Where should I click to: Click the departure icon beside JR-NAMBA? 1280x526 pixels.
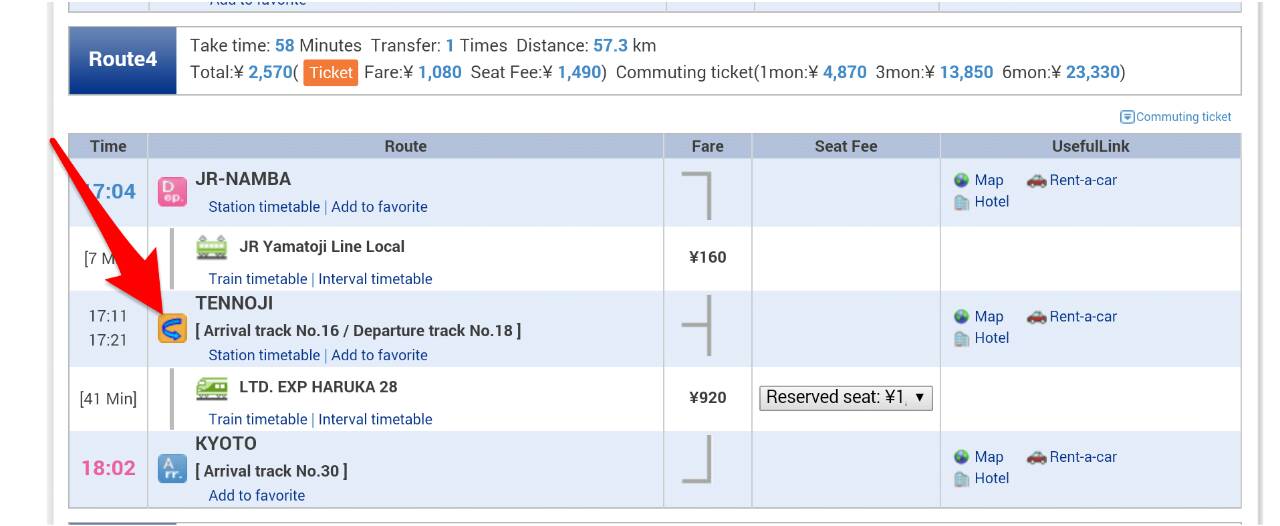coord(172,191)
